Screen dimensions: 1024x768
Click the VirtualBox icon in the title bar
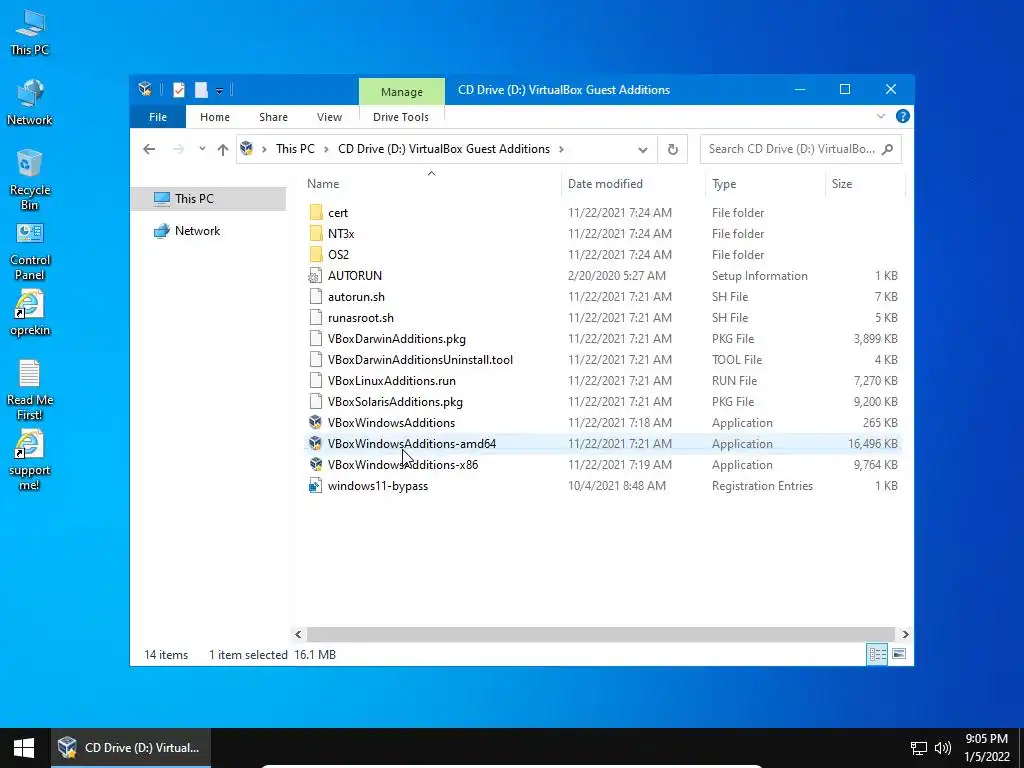[x=145, y=89]
